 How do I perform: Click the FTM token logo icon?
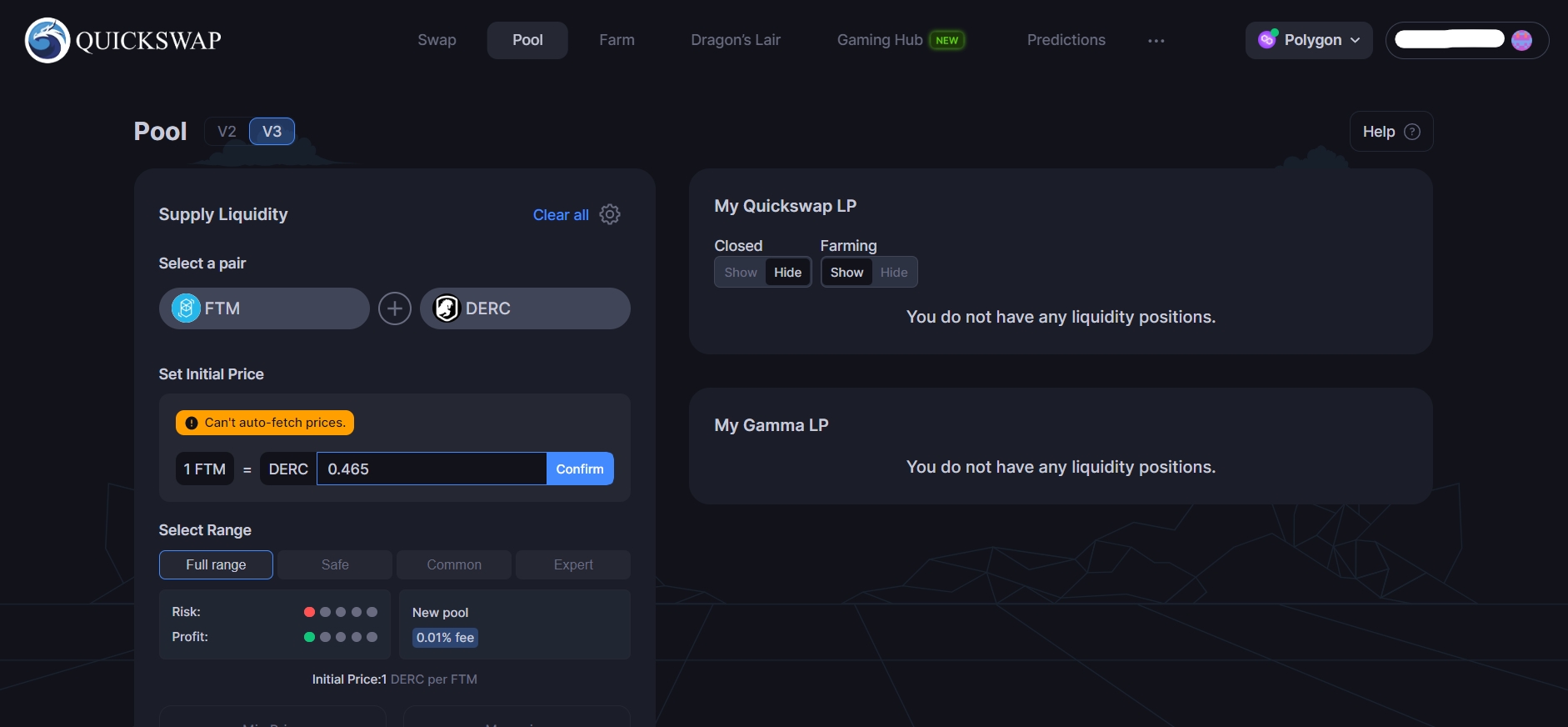pos(186,308)
